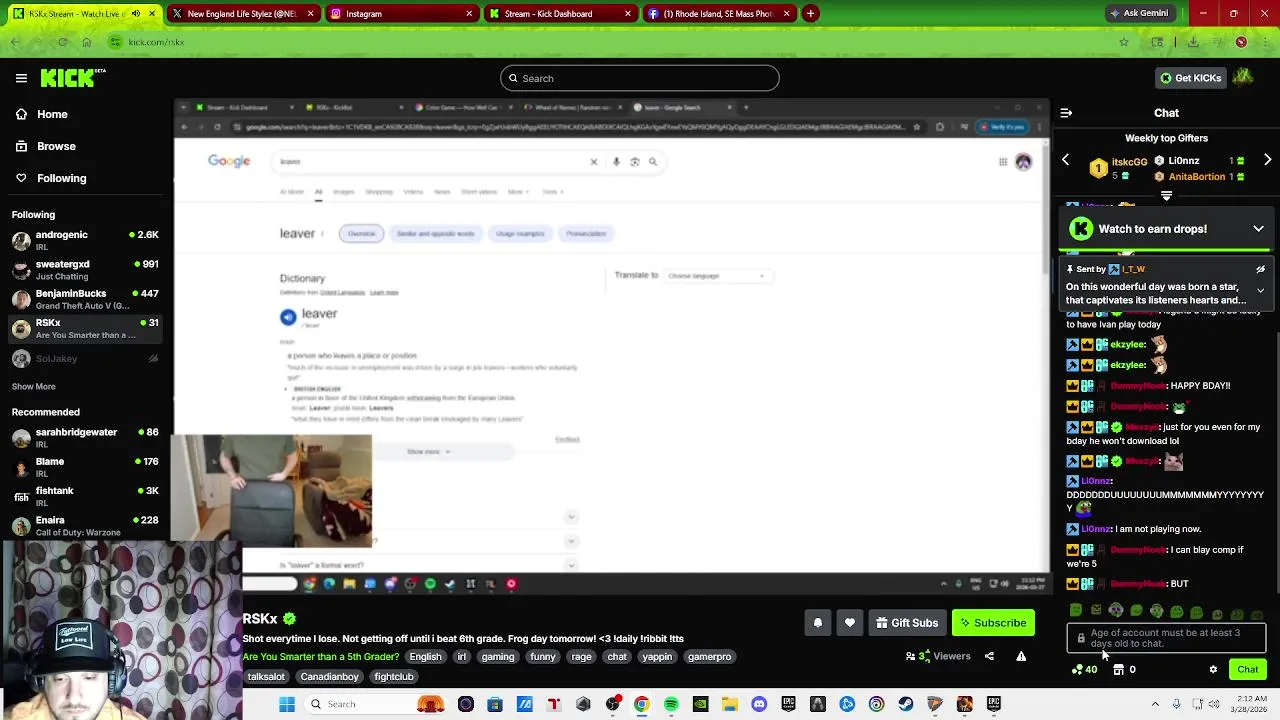
Task: Open Steam from the taskbar
Action: pos(906,704)
